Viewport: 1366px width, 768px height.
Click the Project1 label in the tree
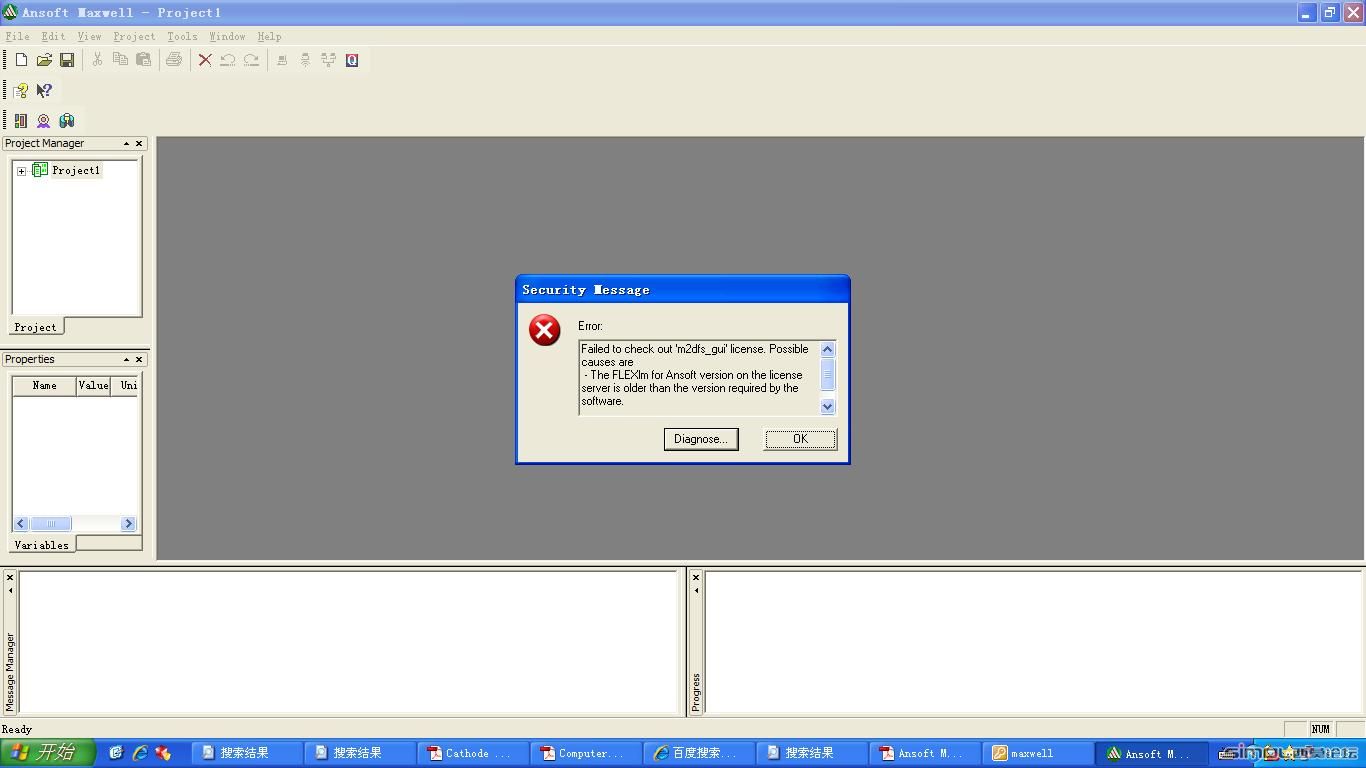click(x=76, y=170)
